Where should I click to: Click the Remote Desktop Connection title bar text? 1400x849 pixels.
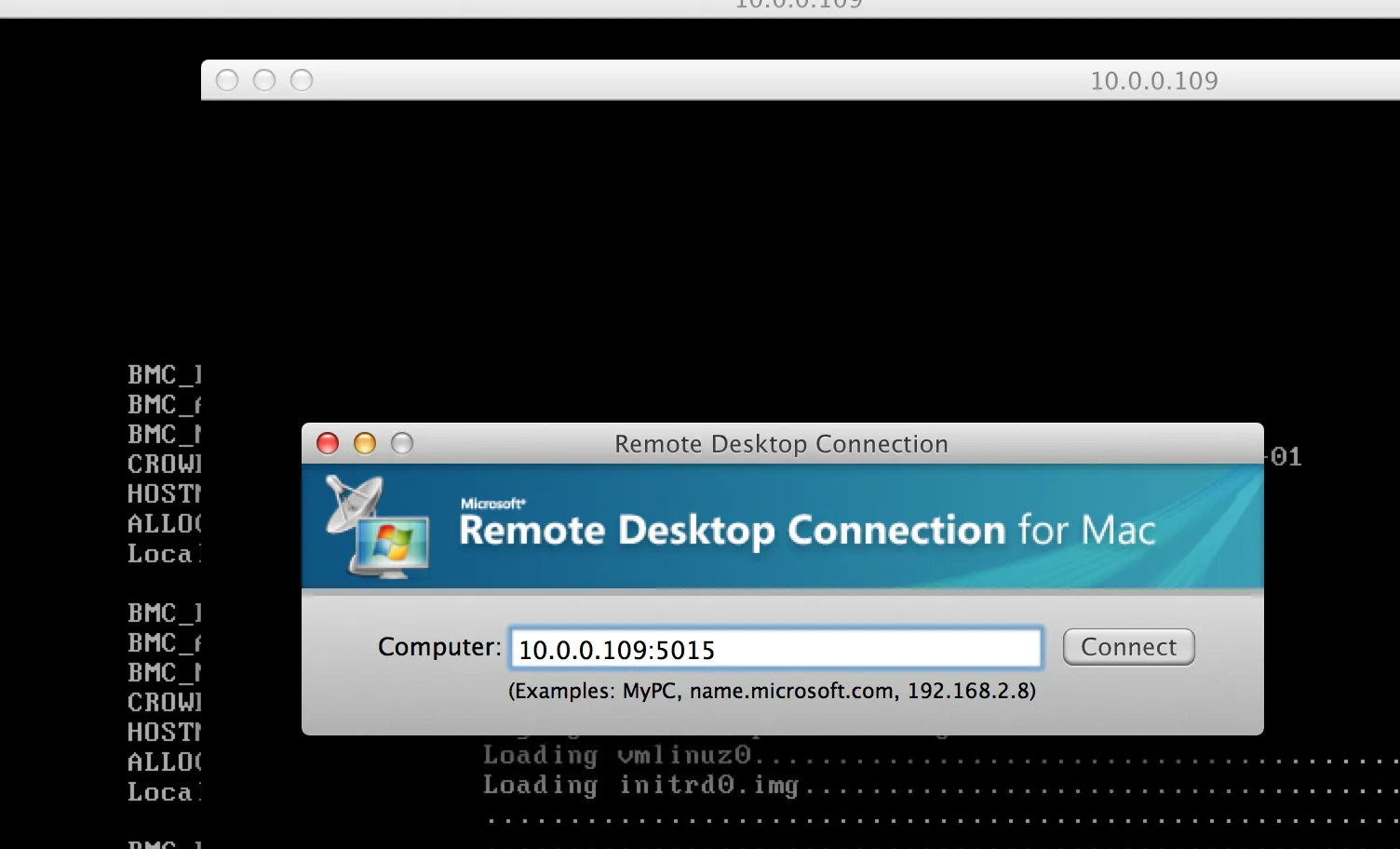[x=781, y=444]
